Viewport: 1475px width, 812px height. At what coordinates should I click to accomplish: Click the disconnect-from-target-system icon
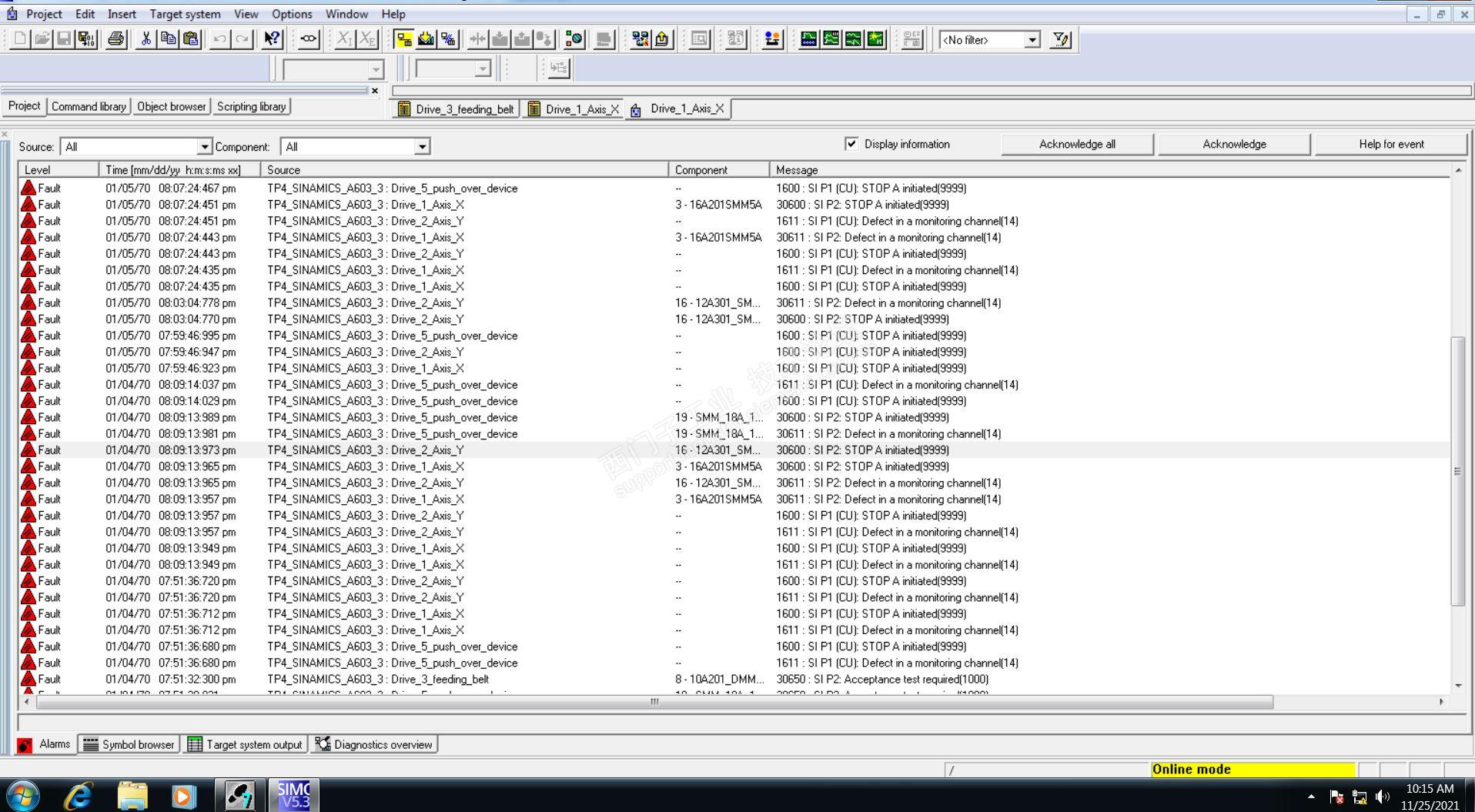pyautogui.click(x=448, y=39)
